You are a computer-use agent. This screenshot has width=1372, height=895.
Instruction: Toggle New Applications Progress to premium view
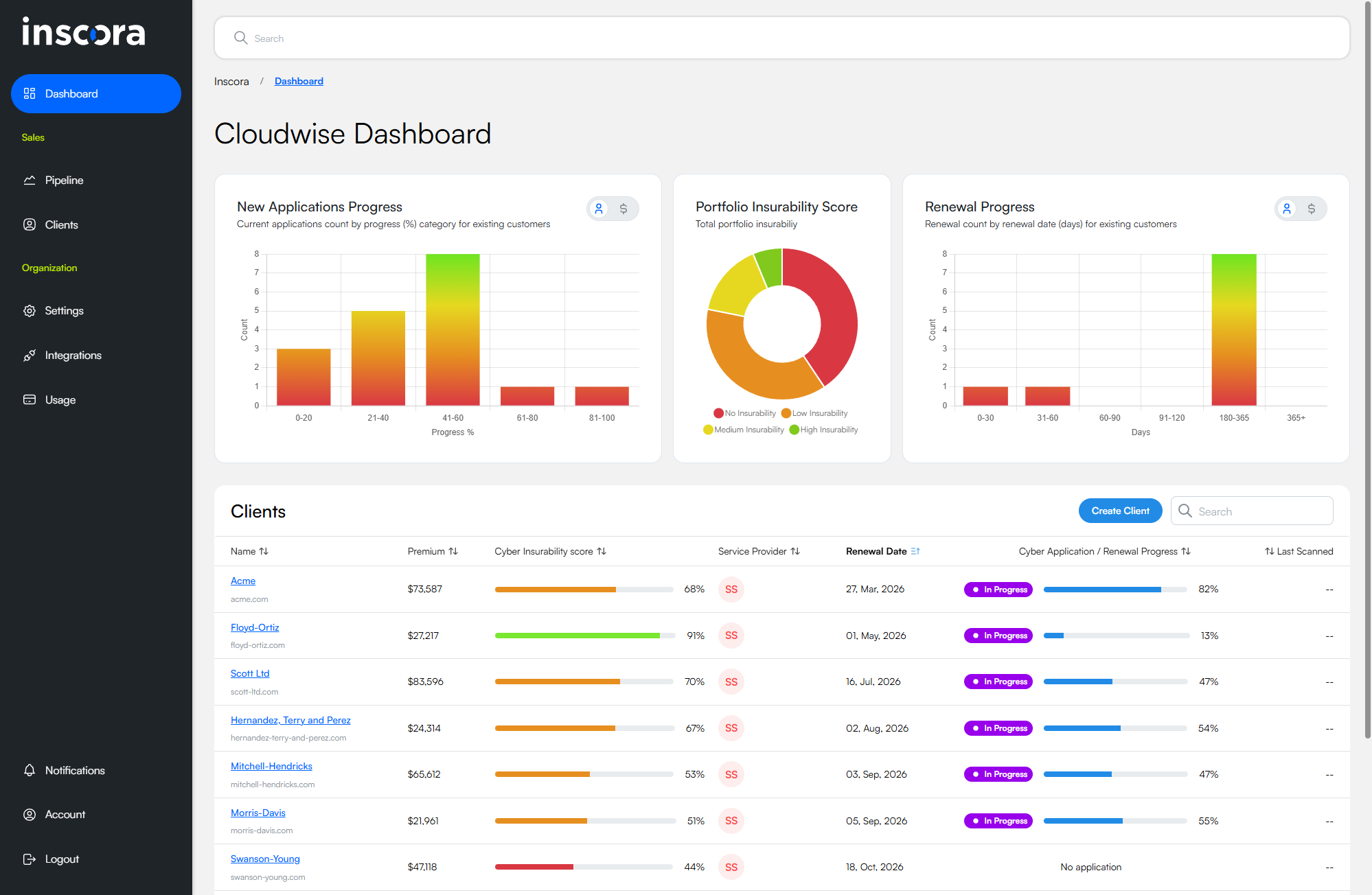click(625, 209)
